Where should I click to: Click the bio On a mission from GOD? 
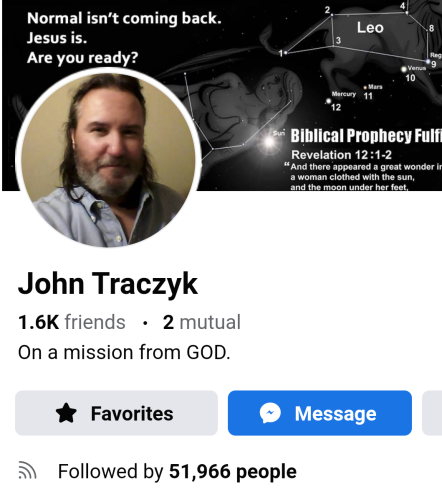tap(124, 352)
